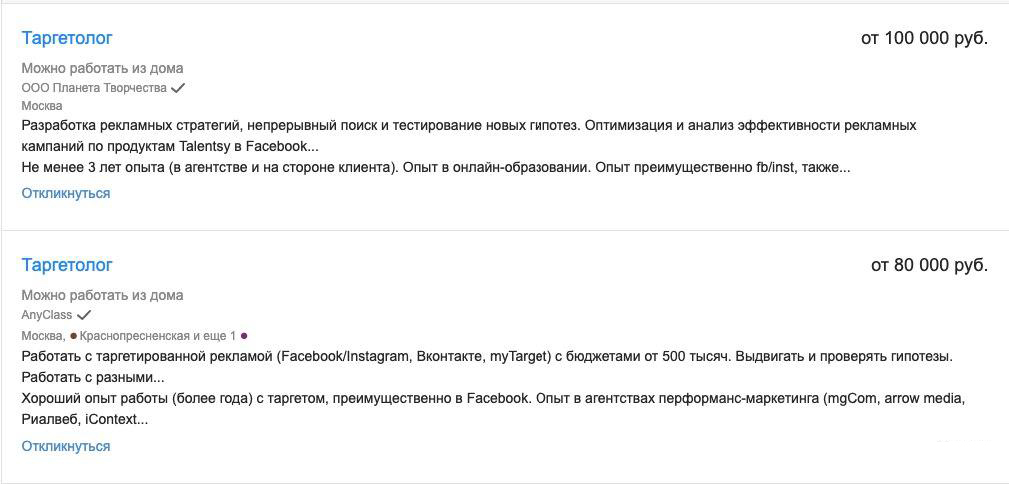The image size is (1009, 484).
Task: Click Откликнуться for ООО Планета Творчества vacancy
Action: [x=66, y=193]
